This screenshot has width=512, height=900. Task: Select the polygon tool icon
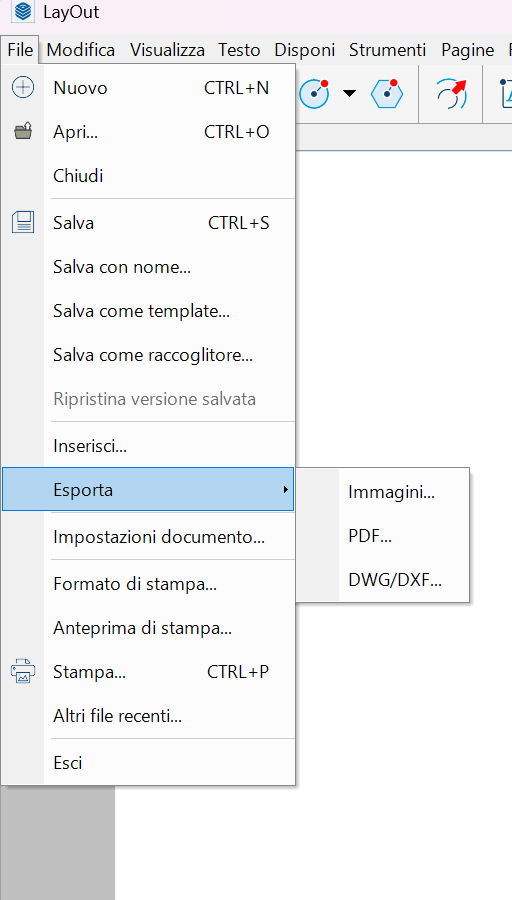[x=387, y=93]
